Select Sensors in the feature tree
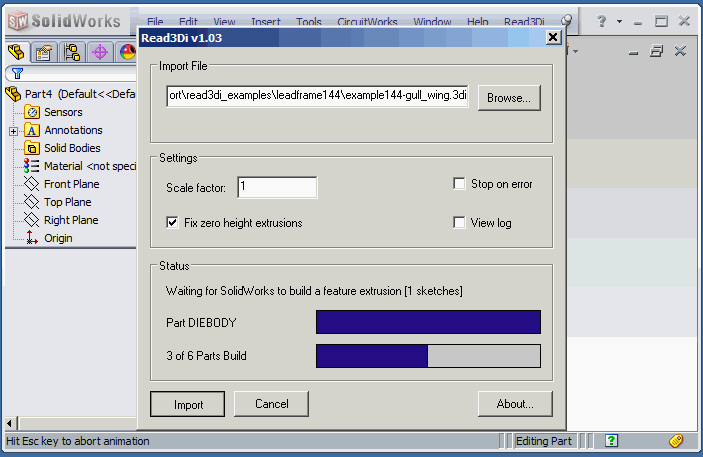This screenshot has width=703, height=457. 63,112
